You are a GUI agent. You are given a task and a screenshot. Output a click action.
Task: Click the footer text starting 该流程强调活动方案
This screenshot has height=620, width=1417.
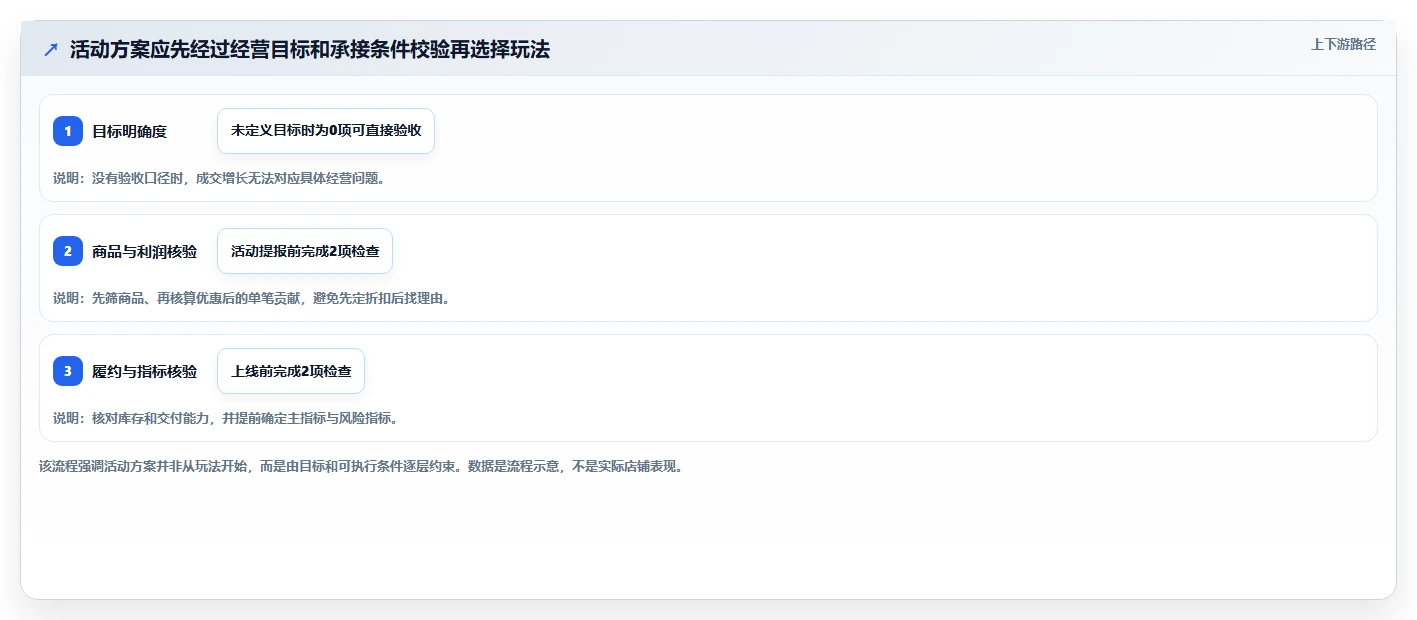[361, 466]
